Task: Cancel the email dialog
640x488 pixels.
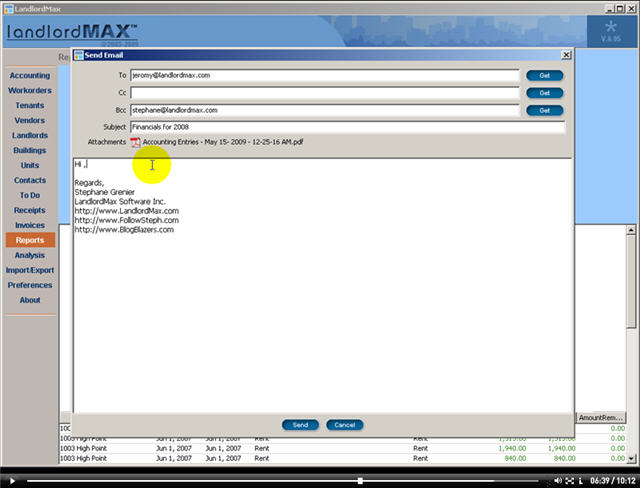Action: coord(344,425)
